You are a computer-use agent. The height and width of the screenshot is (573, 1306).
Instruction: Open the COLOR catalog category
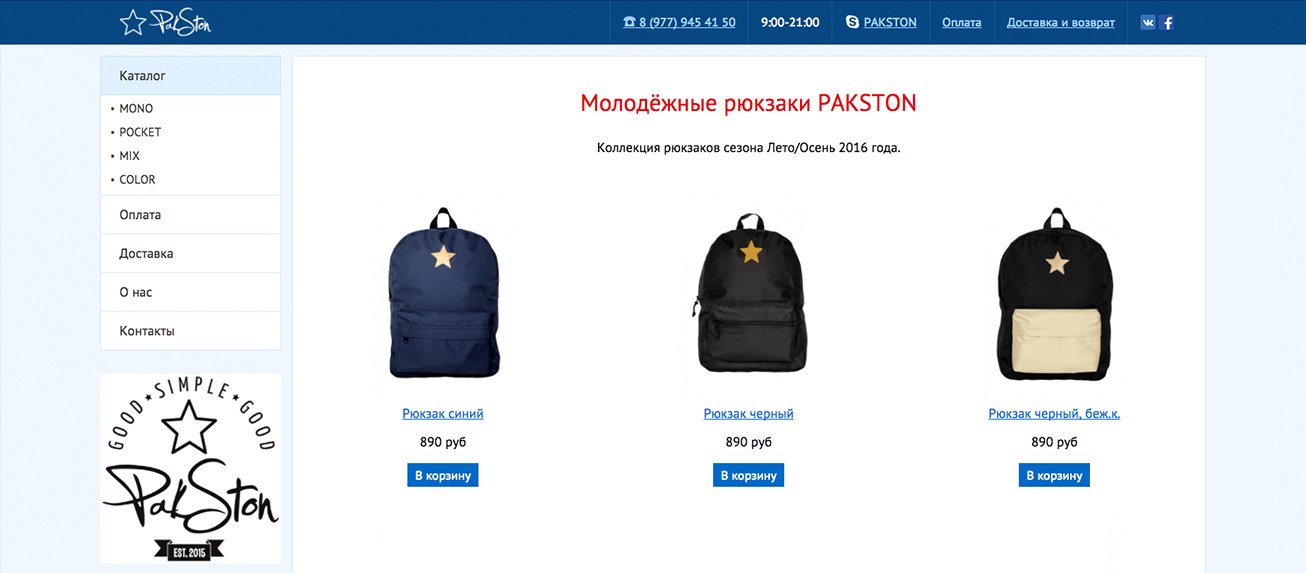click(x=137, y=180)
